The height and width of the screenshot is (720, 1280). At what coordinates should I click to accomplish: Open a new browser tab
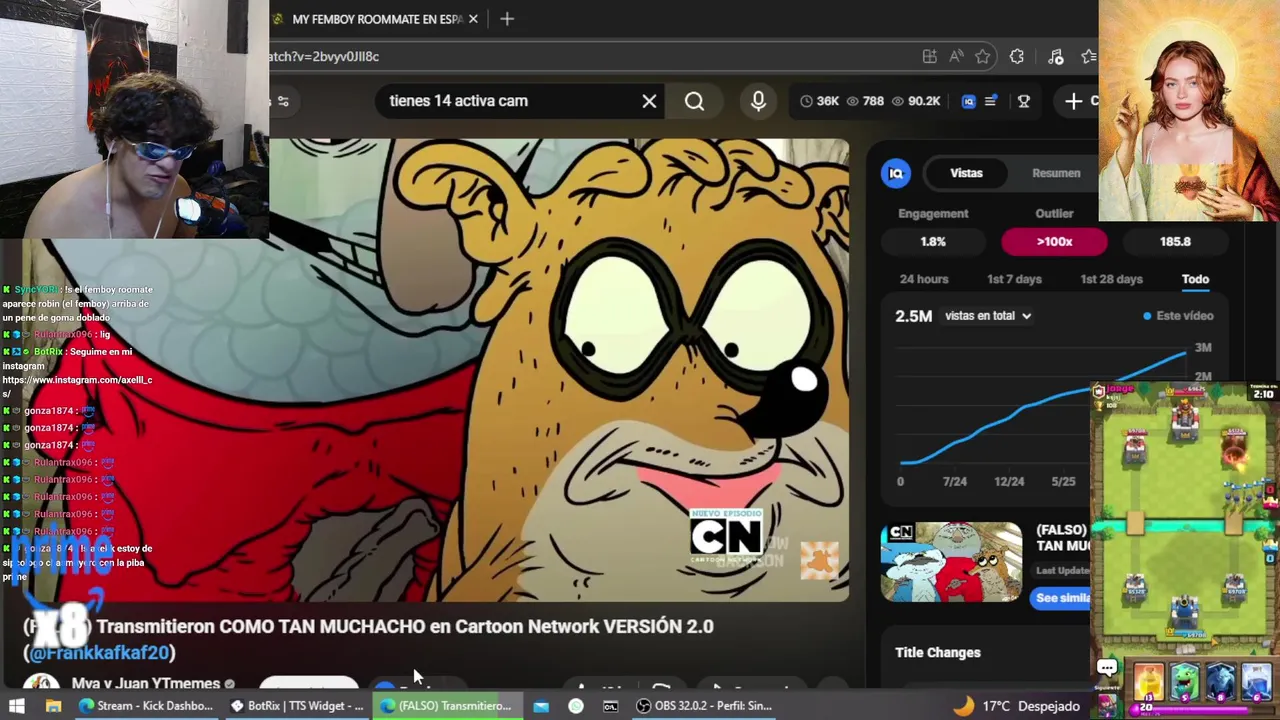tap(507, 19)
